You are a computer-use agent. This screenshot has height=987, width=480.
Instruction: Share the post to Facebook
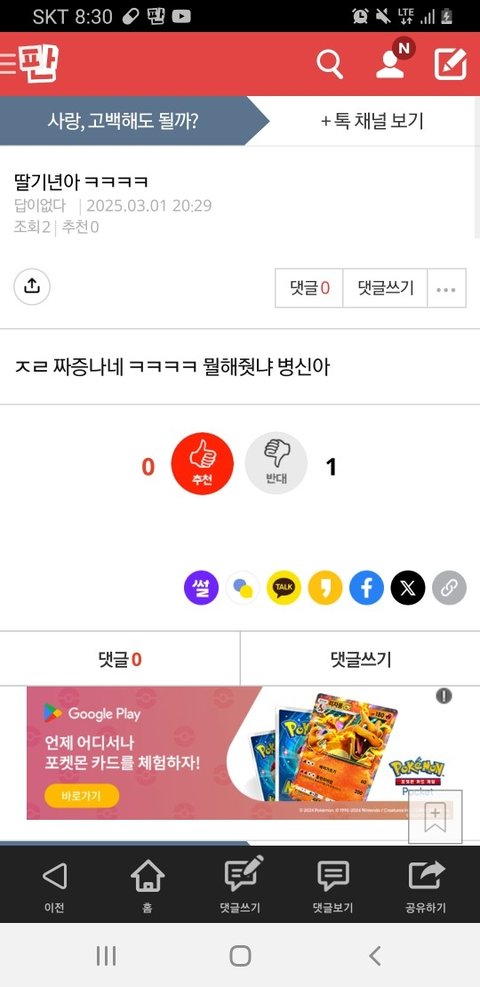pyautogui.click(x=367, y=588)
